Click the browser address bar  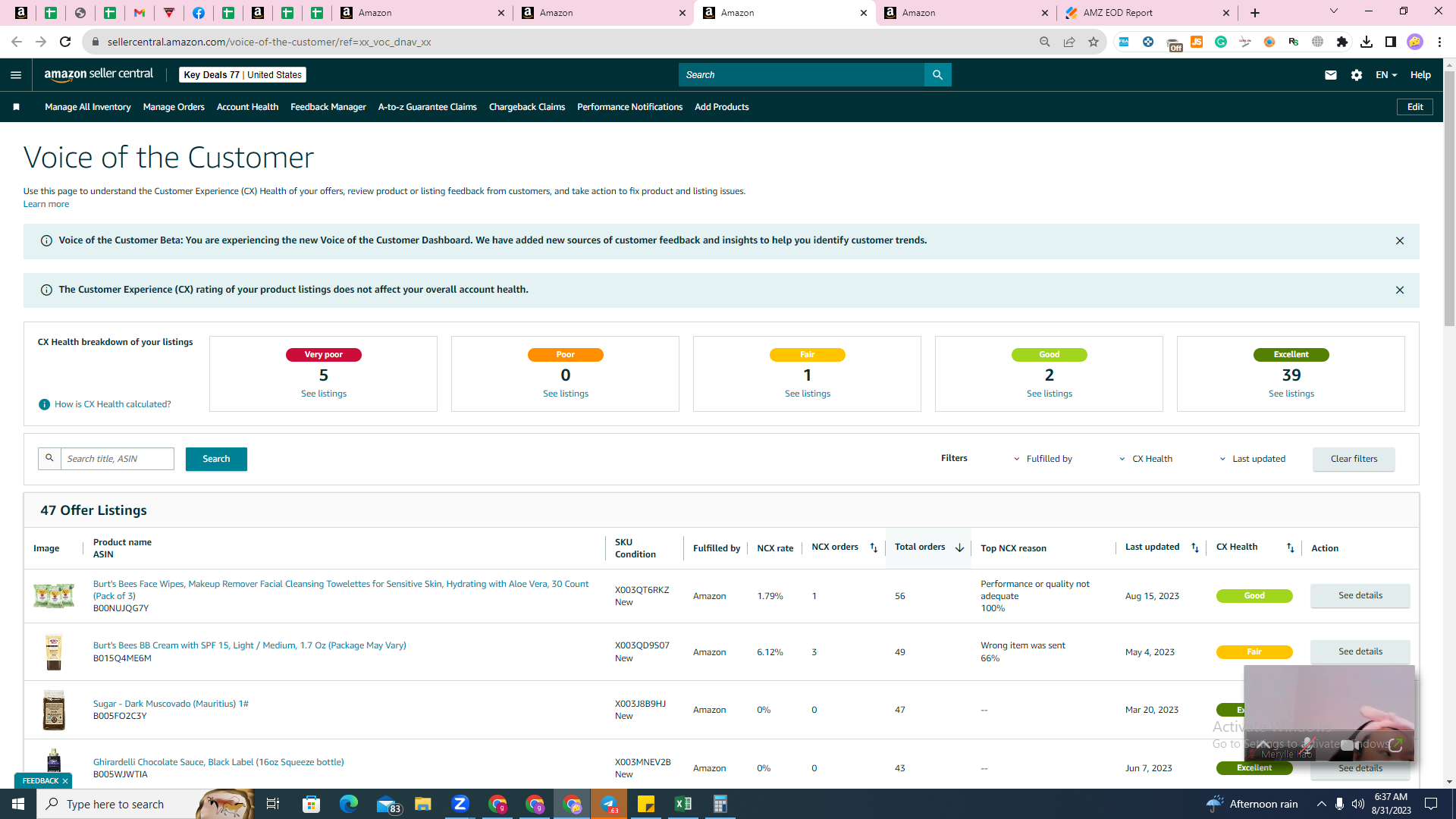561,42
